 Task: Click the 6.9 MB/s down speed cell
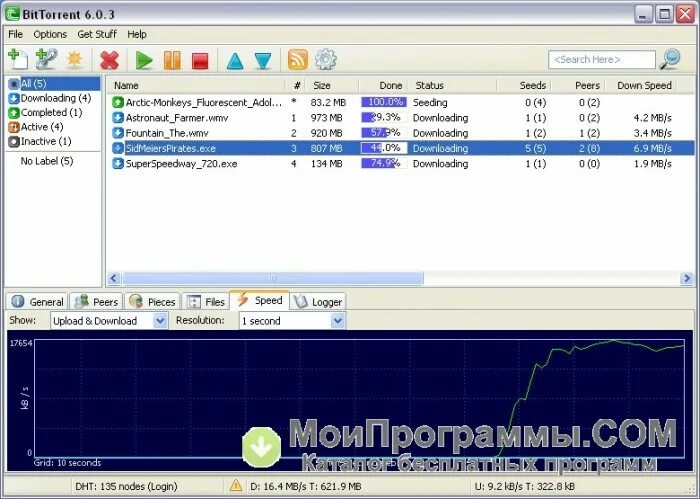[x=652, y=148]
